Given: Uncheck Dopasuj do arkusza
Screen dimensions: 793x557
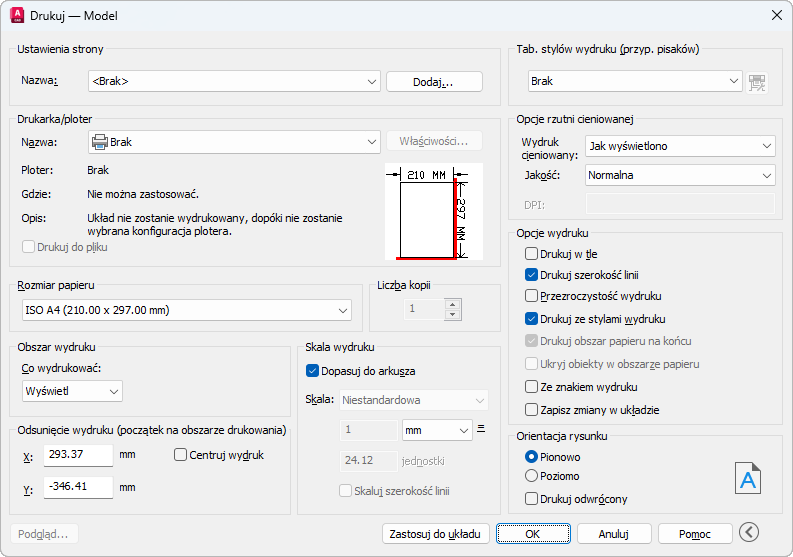Looking at the screenshot, I should click(313, 371).
